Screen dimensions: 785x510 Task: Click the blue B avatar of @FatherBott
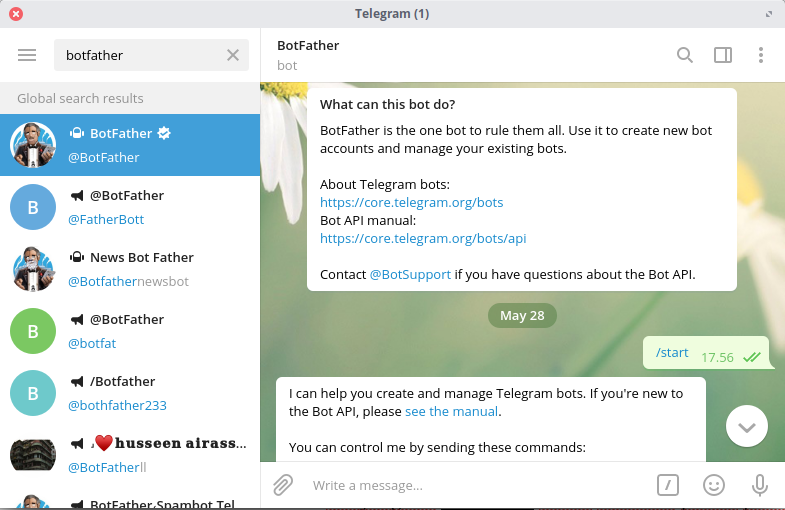coord(33,207)
